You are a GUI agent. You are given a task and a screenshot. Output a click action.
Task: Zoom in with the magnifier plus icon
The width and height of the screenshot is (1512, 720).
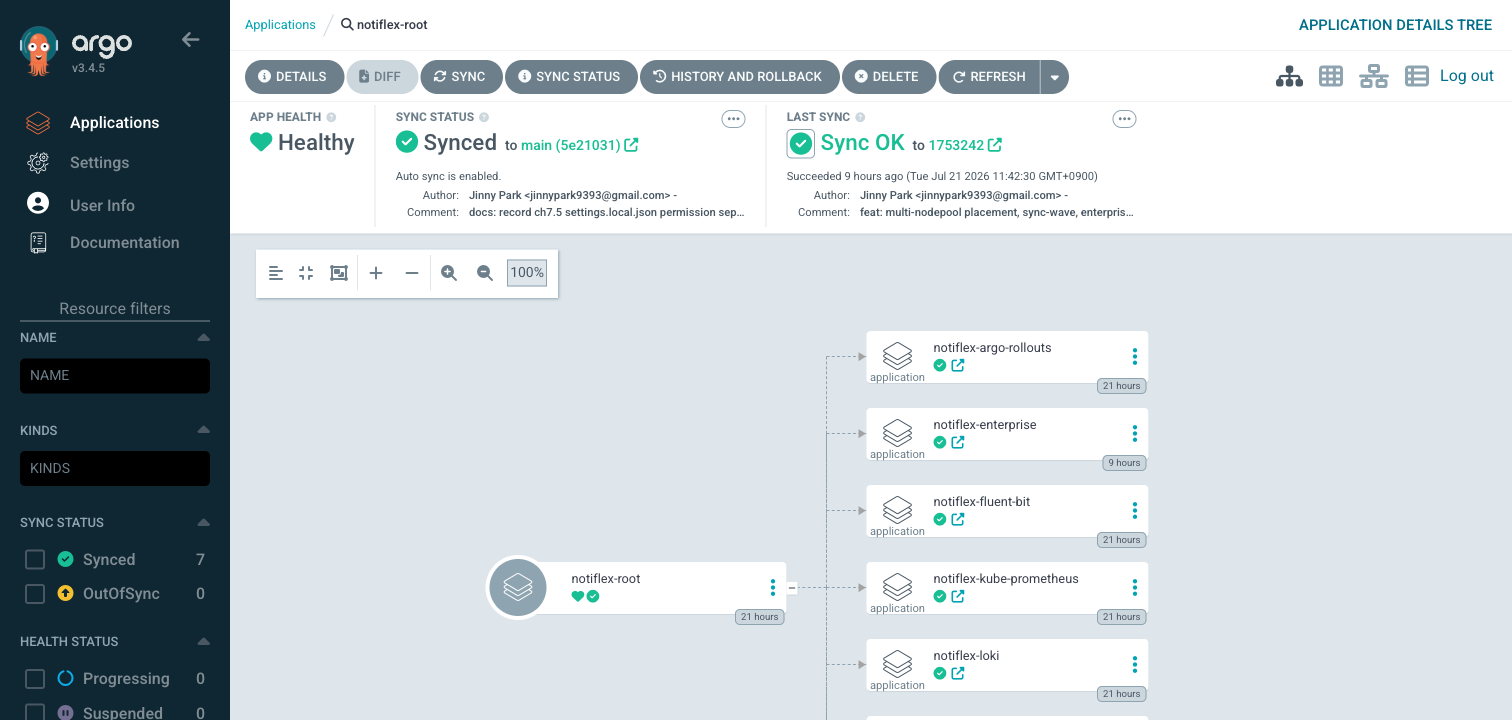click(449, 273)
